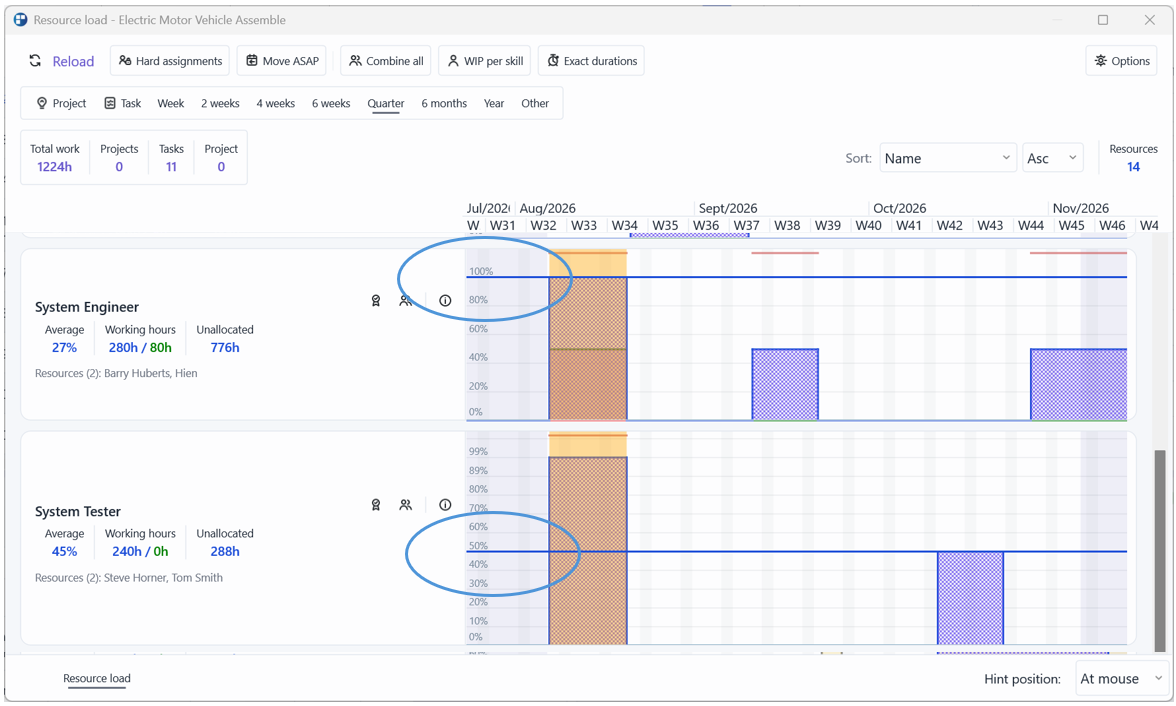Open the Hint position dropdown
The height and width of the screenshot is (706, 1176).
click(1122, 679)
